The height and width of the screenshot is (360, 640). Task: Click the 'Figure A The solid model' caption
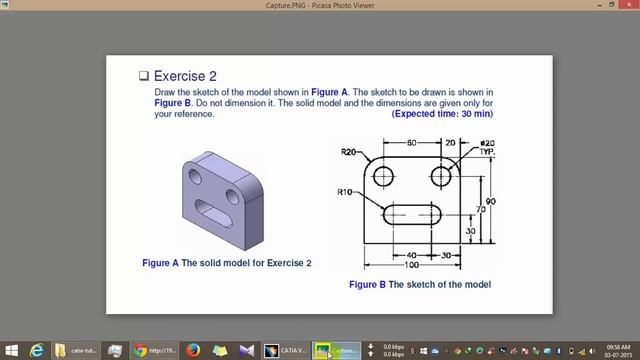[x=227, y=263]
